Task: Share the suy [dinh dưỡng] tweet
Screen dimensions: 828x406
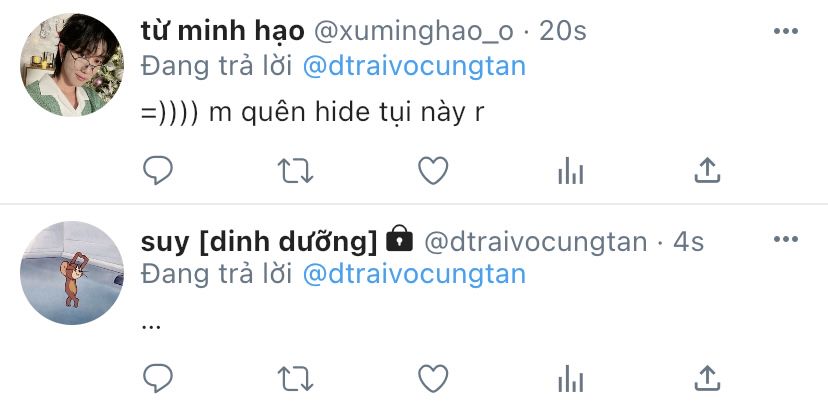Action: (x=707, y=379)
